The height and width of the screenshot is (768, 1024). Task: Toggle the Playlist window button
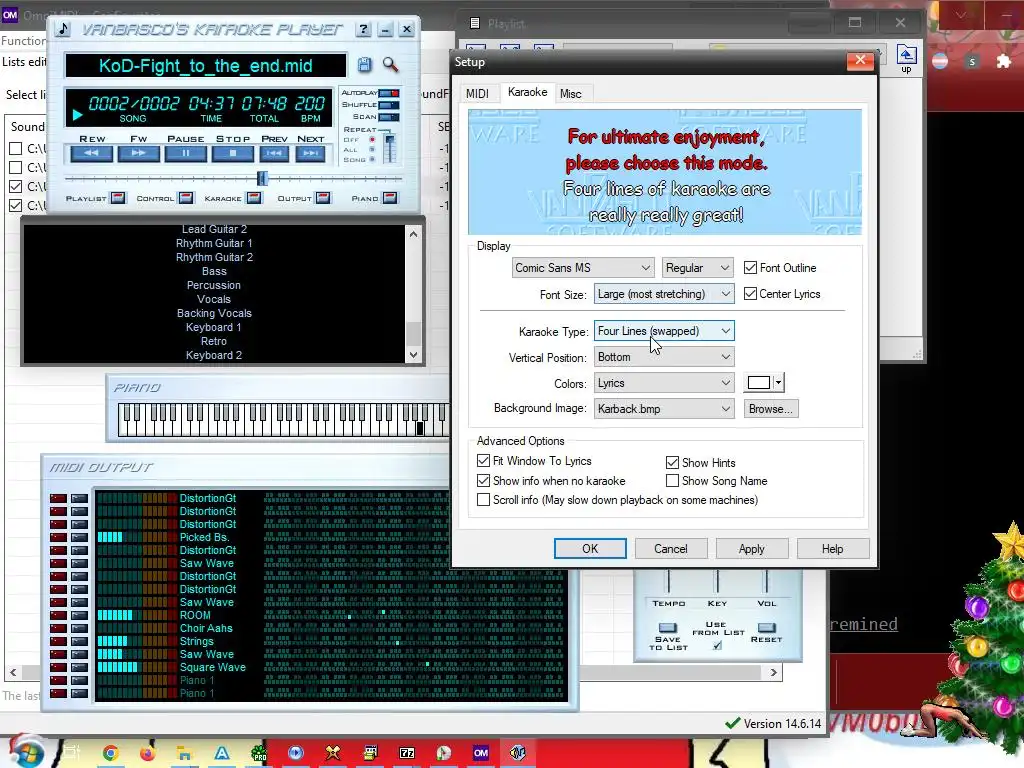click(118, 198)
